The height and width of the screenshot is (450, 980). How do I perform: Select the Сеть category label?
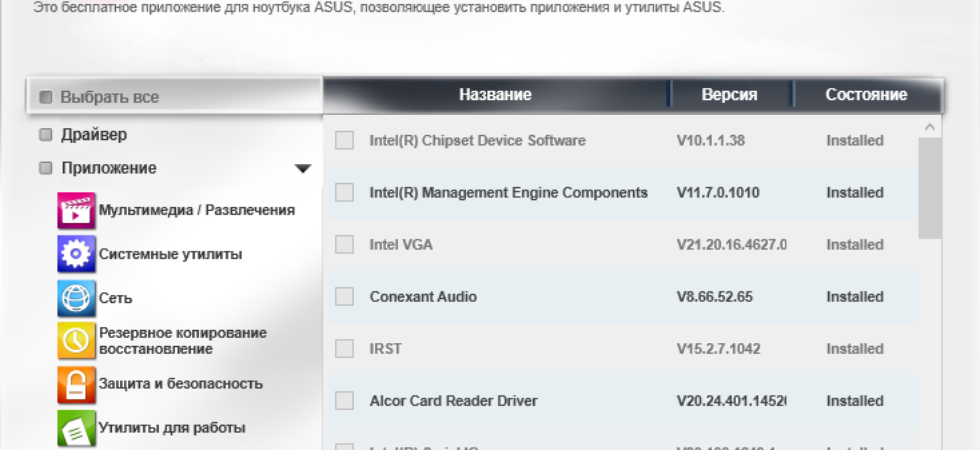point(116,298)
